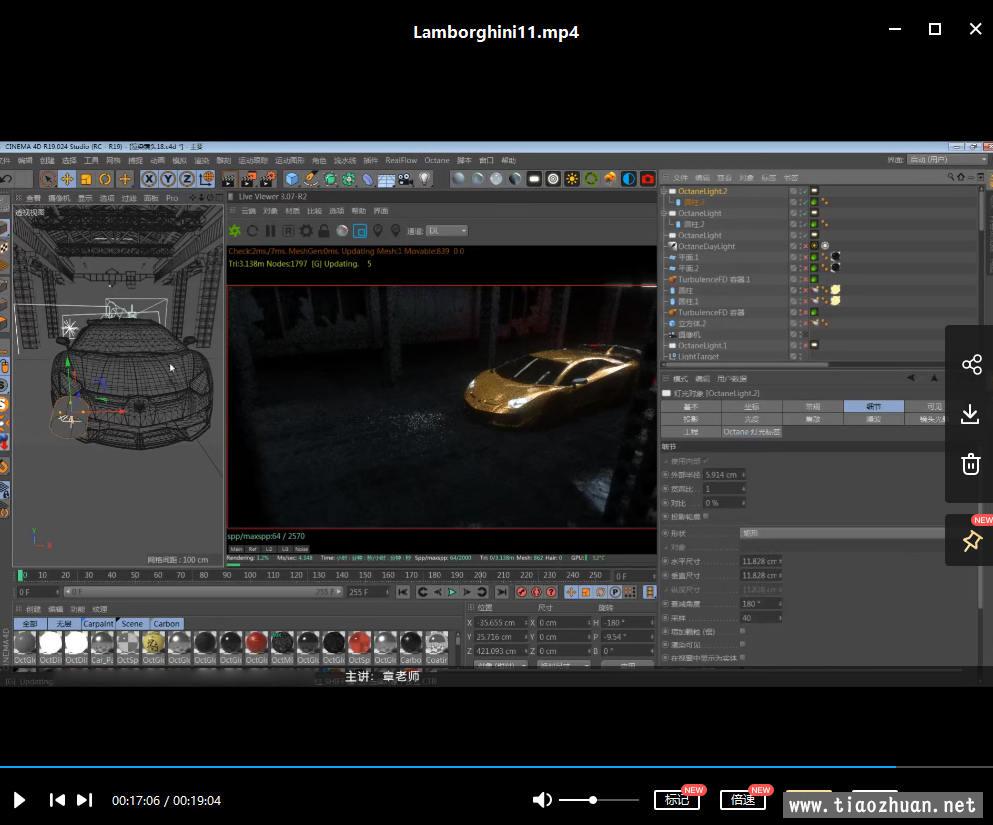This screenshot has width=993, height=825.
Task: Click the 采样 40 value stepper
Action: click(780, 618)
